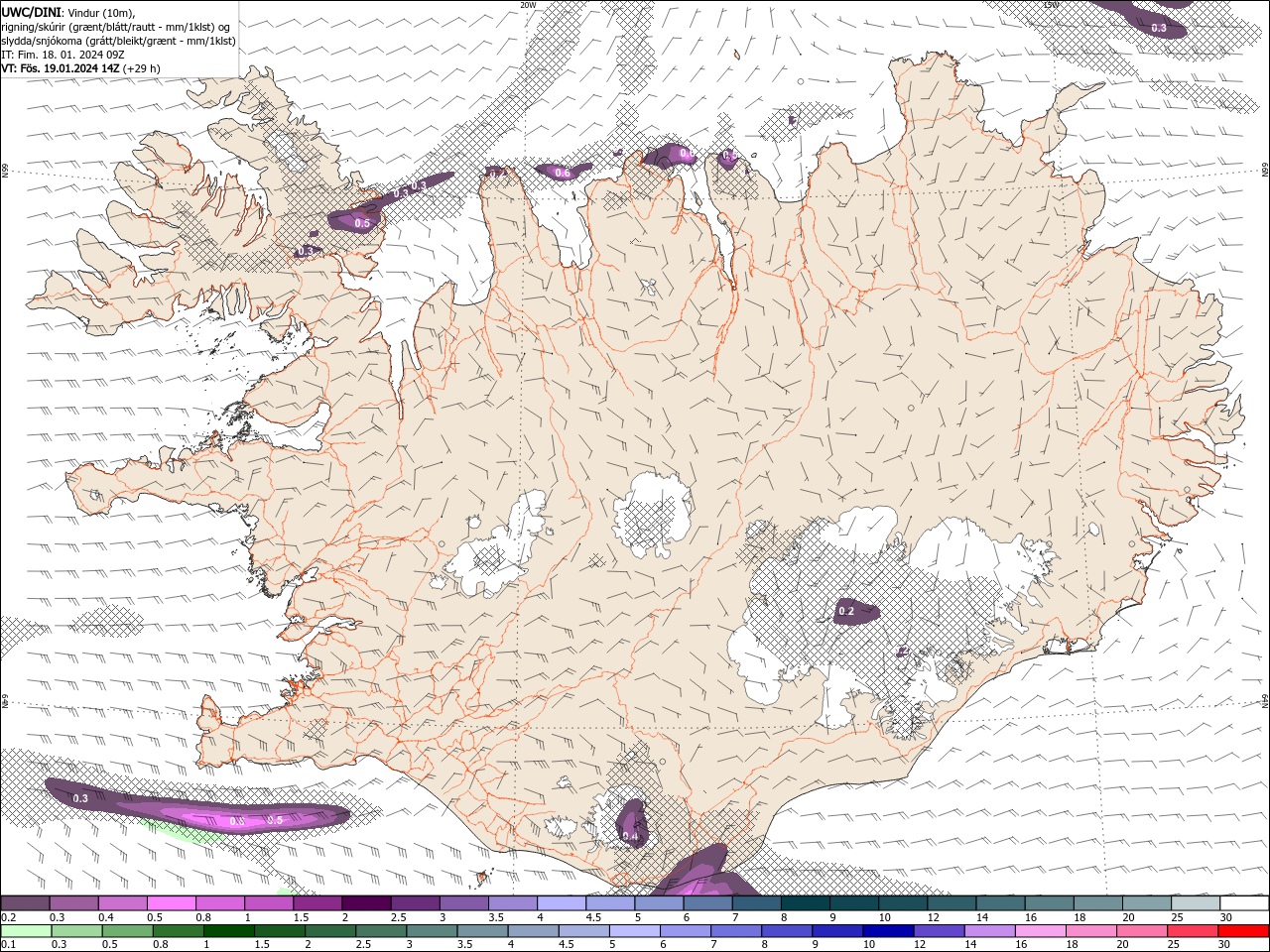The width and height of the screenshot is (1270, 952).
Task: Select the upper-row white 30 legend swatch
Action: [1245, 903]
